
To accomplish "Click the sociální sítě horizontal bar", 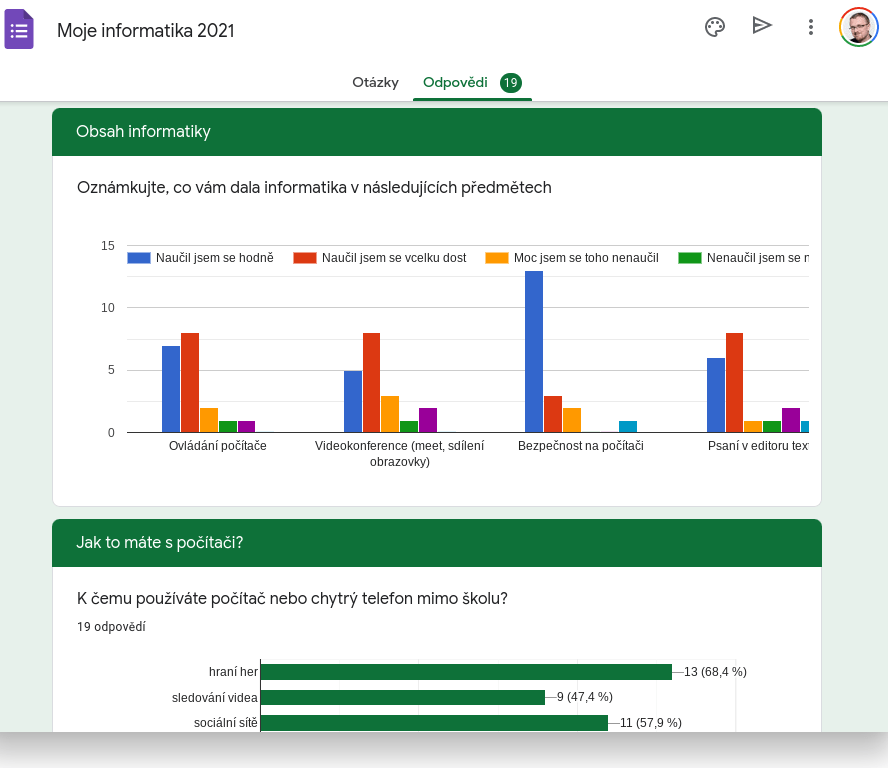I will click(x=433, y=723).
